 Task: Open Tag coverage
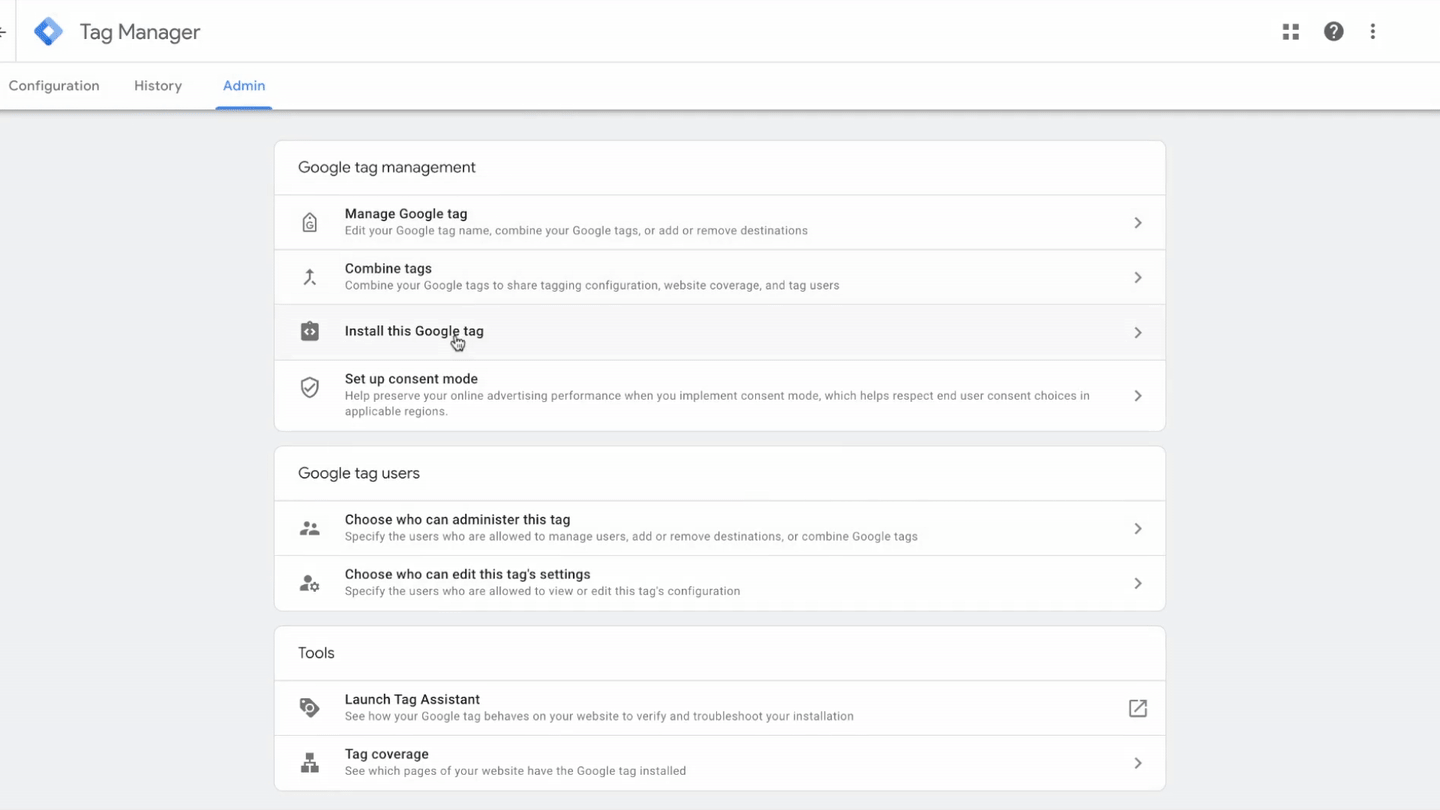click(720, 763)
